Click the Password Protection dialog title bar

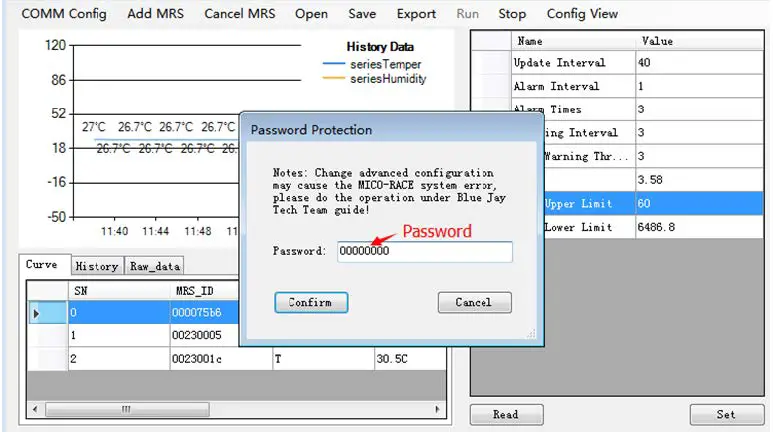point(392,130)
